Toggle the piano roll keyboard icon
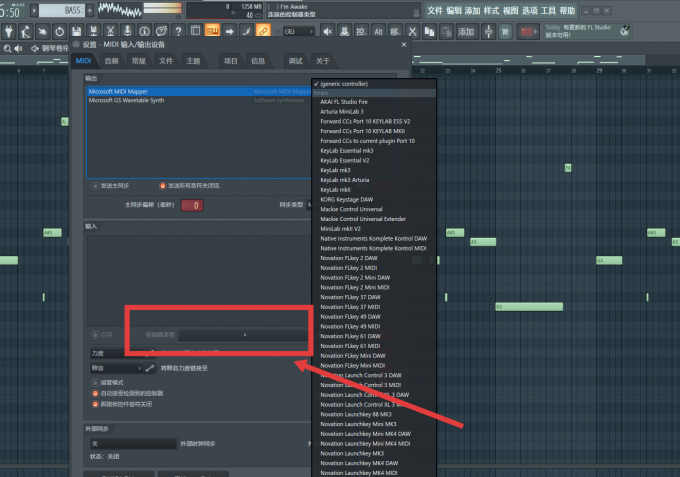The image size is (680, 477). point(212,31)
